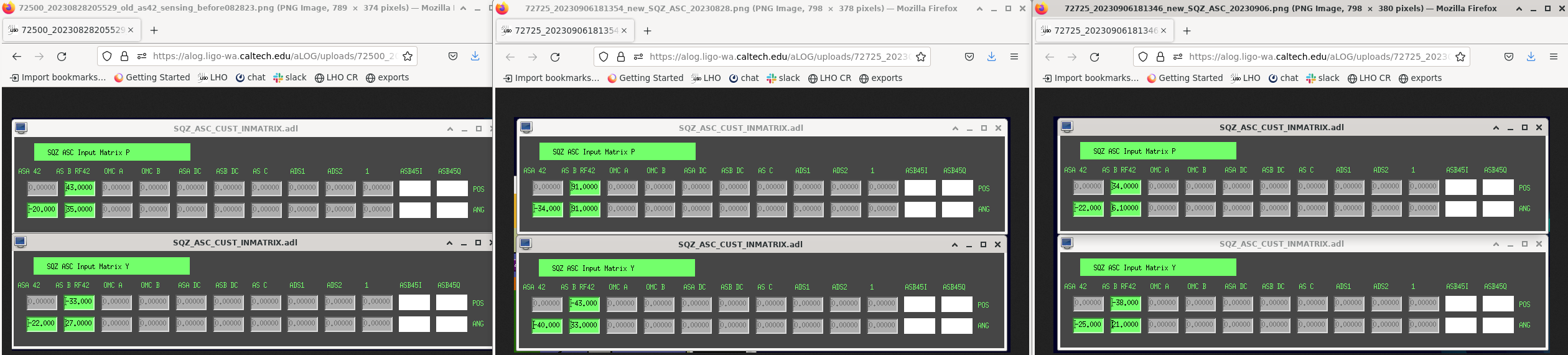Click the -33.000 Matrix Y value in left window

click(79, 301)
